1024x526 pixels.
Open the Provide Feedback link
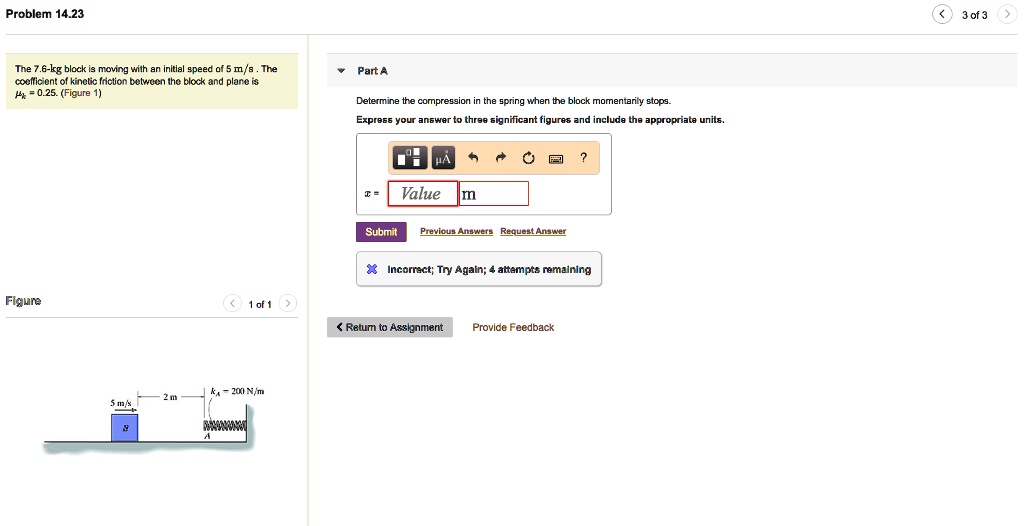[x=513, y=327]
